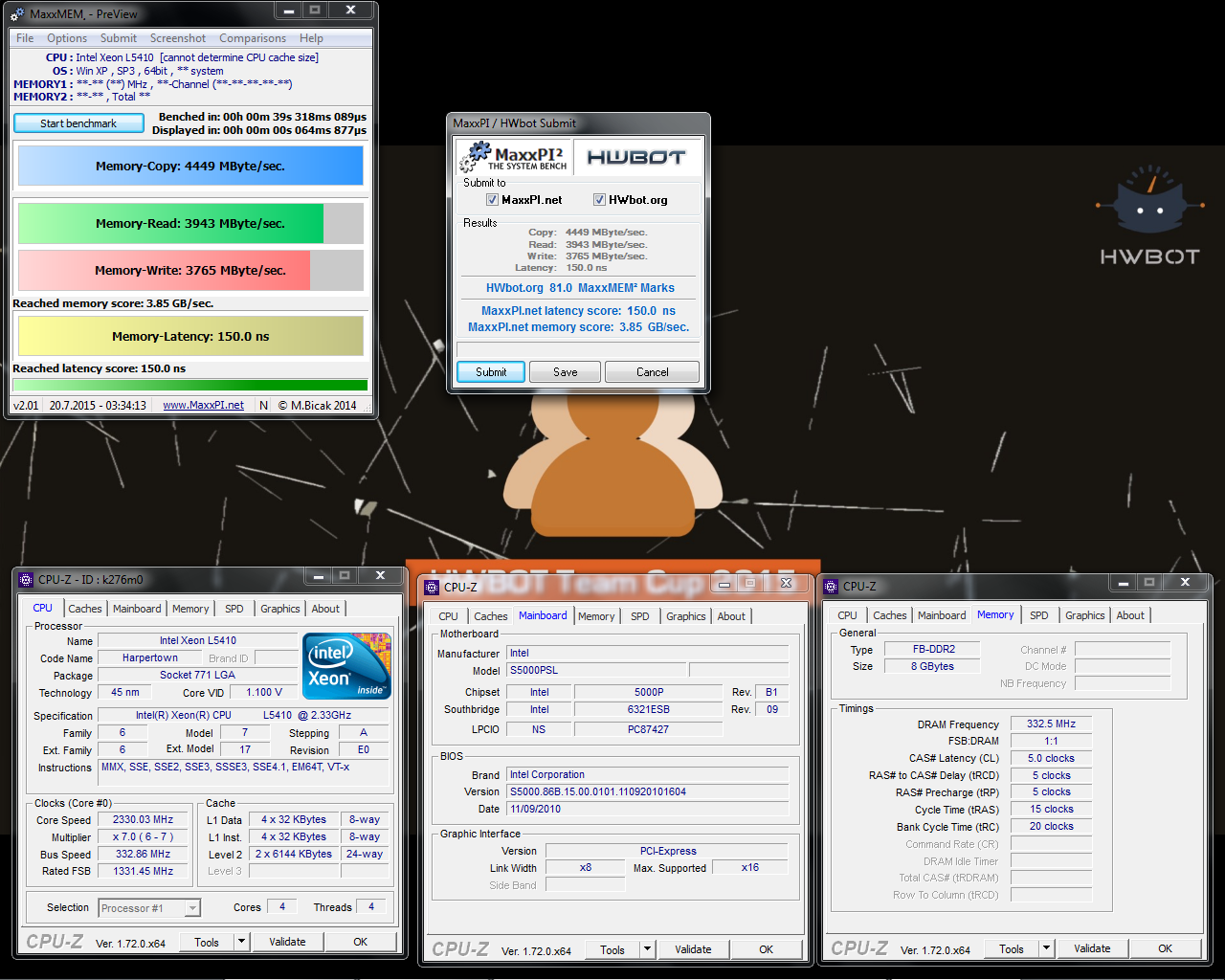Click Submit button in HWbot dialog
Viewport: 1225px width, 980px height.
[491, 372]
